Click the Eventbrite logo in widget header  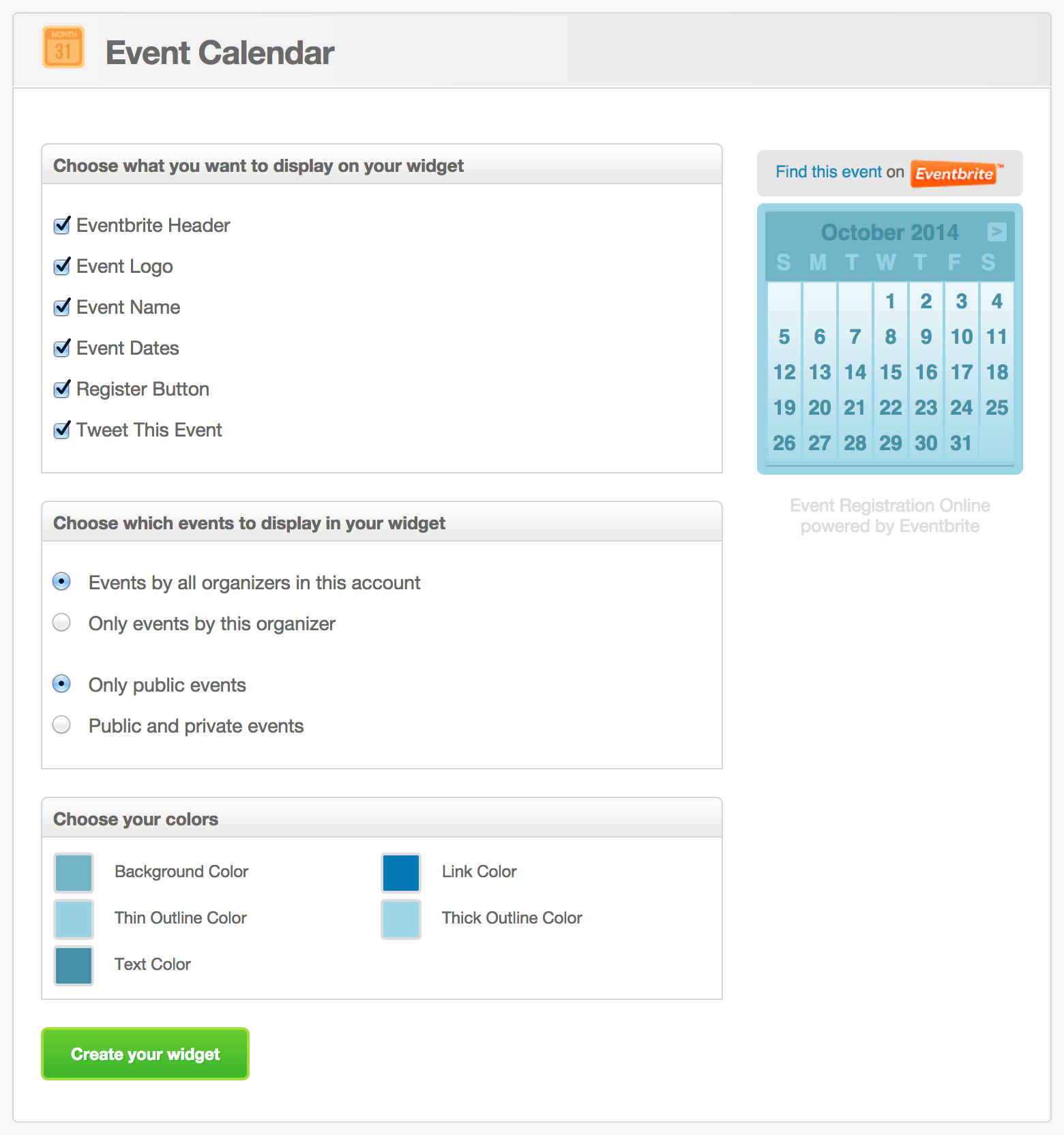tap(956, 173)
